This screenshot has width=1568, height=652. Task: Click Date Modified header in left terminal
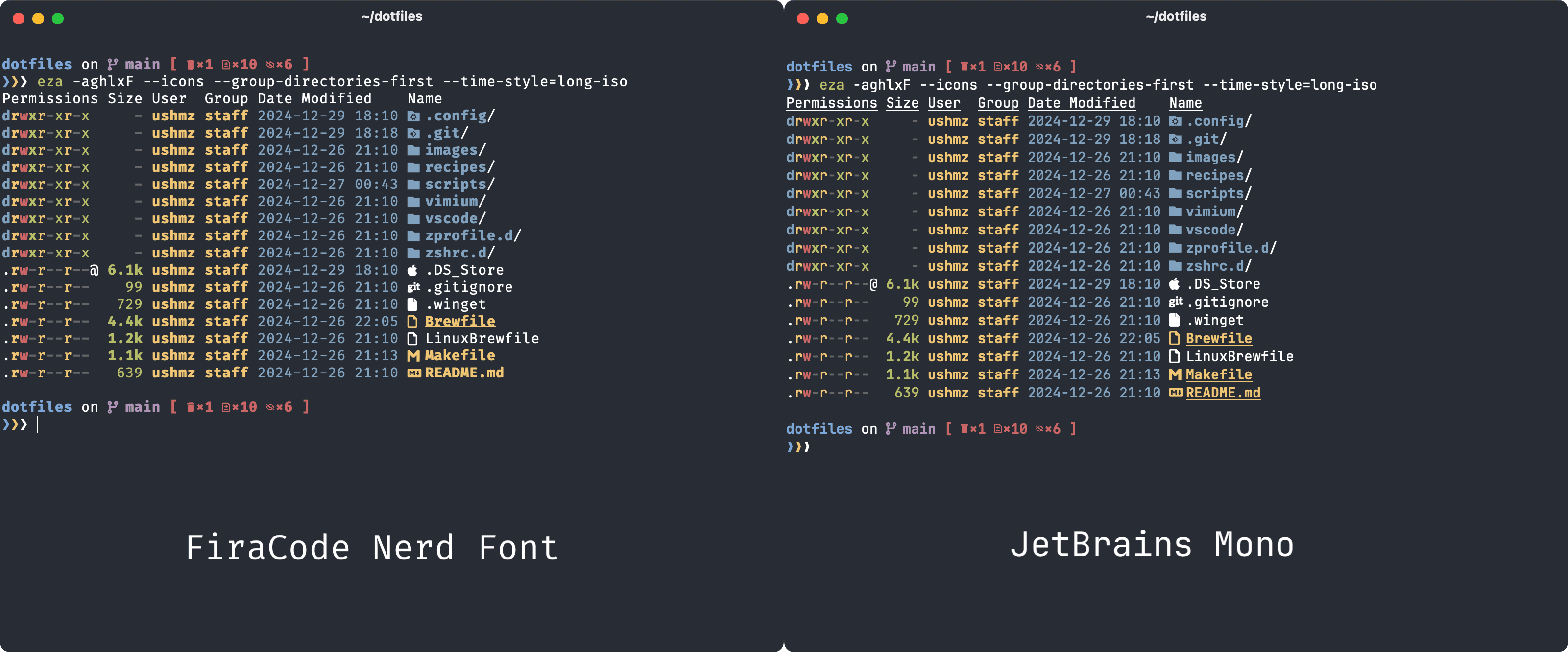[314, 98]
